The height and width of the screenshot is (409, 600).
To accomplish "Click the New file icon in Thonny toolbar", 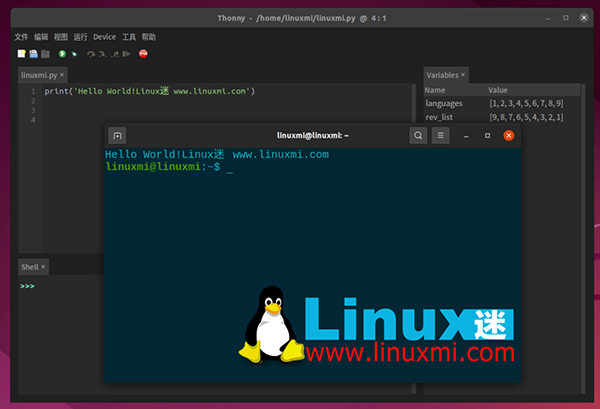I will tap(21, 54).
